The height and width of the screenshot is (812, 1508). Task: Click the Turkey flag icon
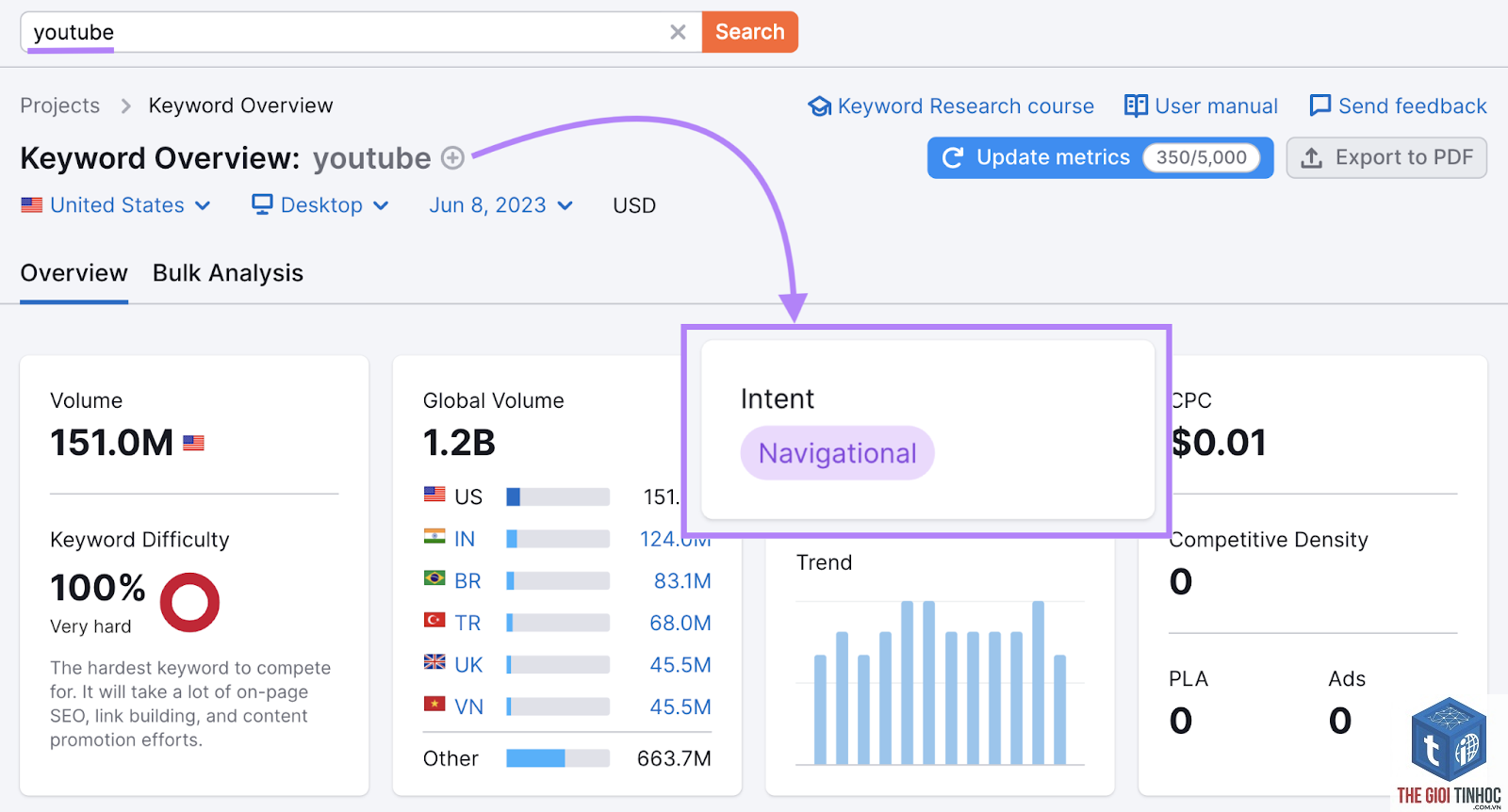click(x=434, y=620)
